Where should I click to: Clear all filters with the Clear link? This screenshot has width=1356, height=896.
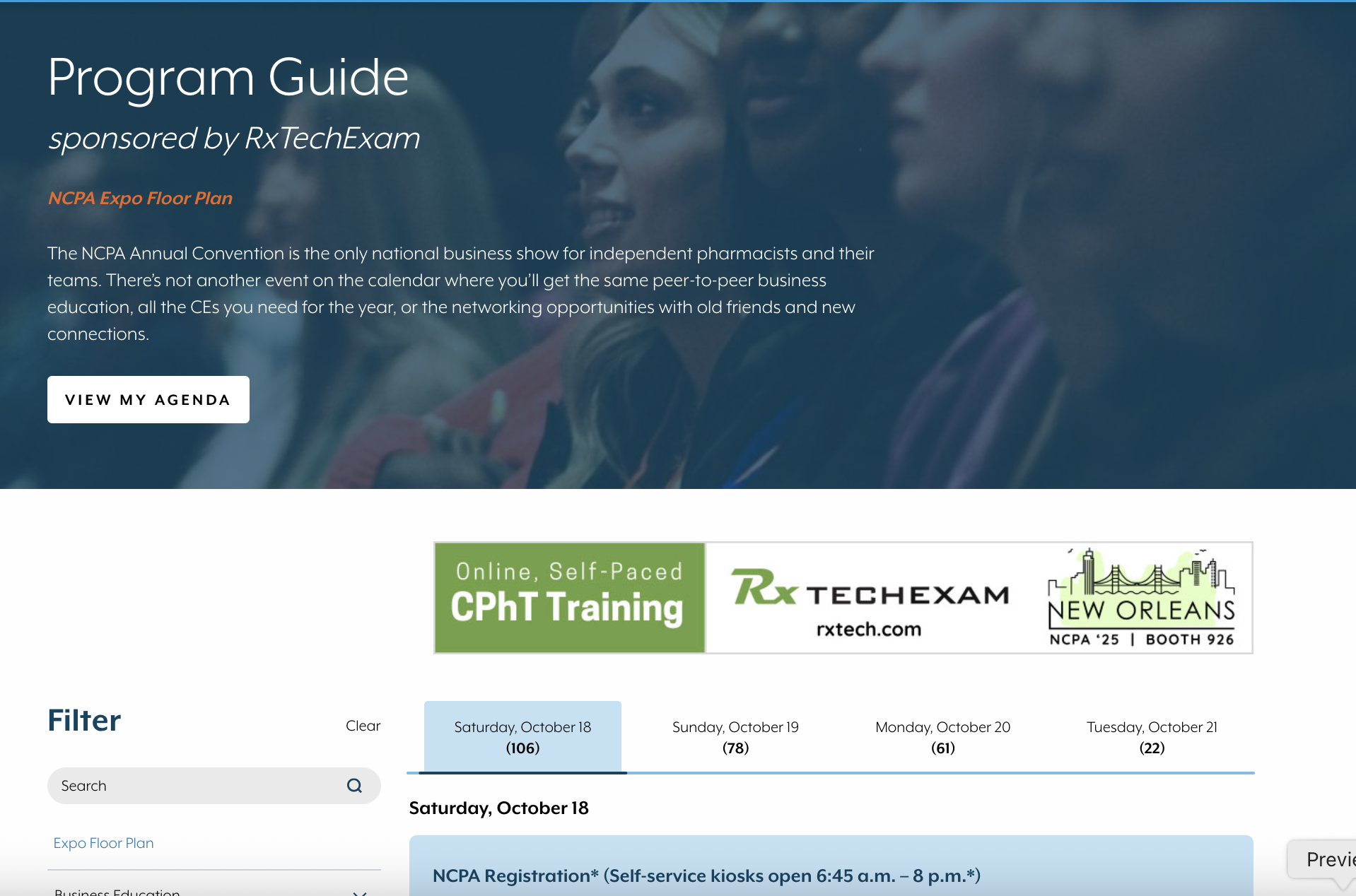click(363, 726)
